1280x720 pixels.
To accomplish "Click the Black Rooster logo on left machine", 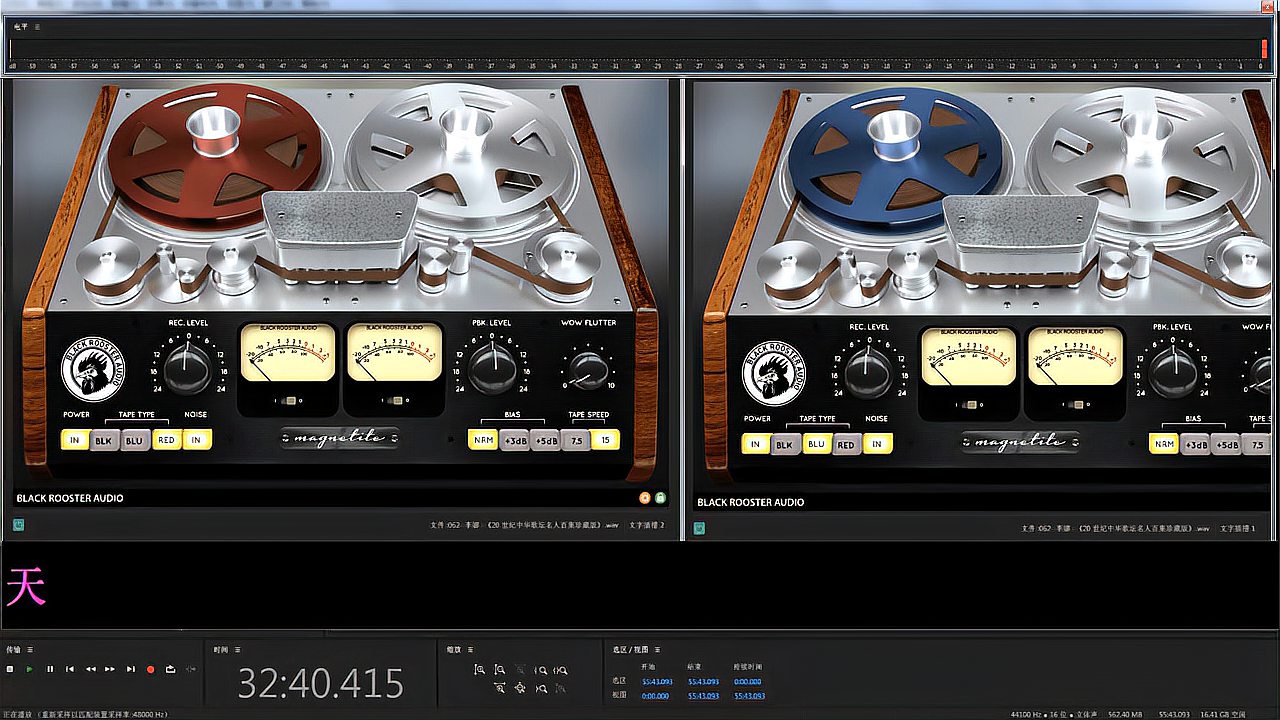I will tap(93, 369).
